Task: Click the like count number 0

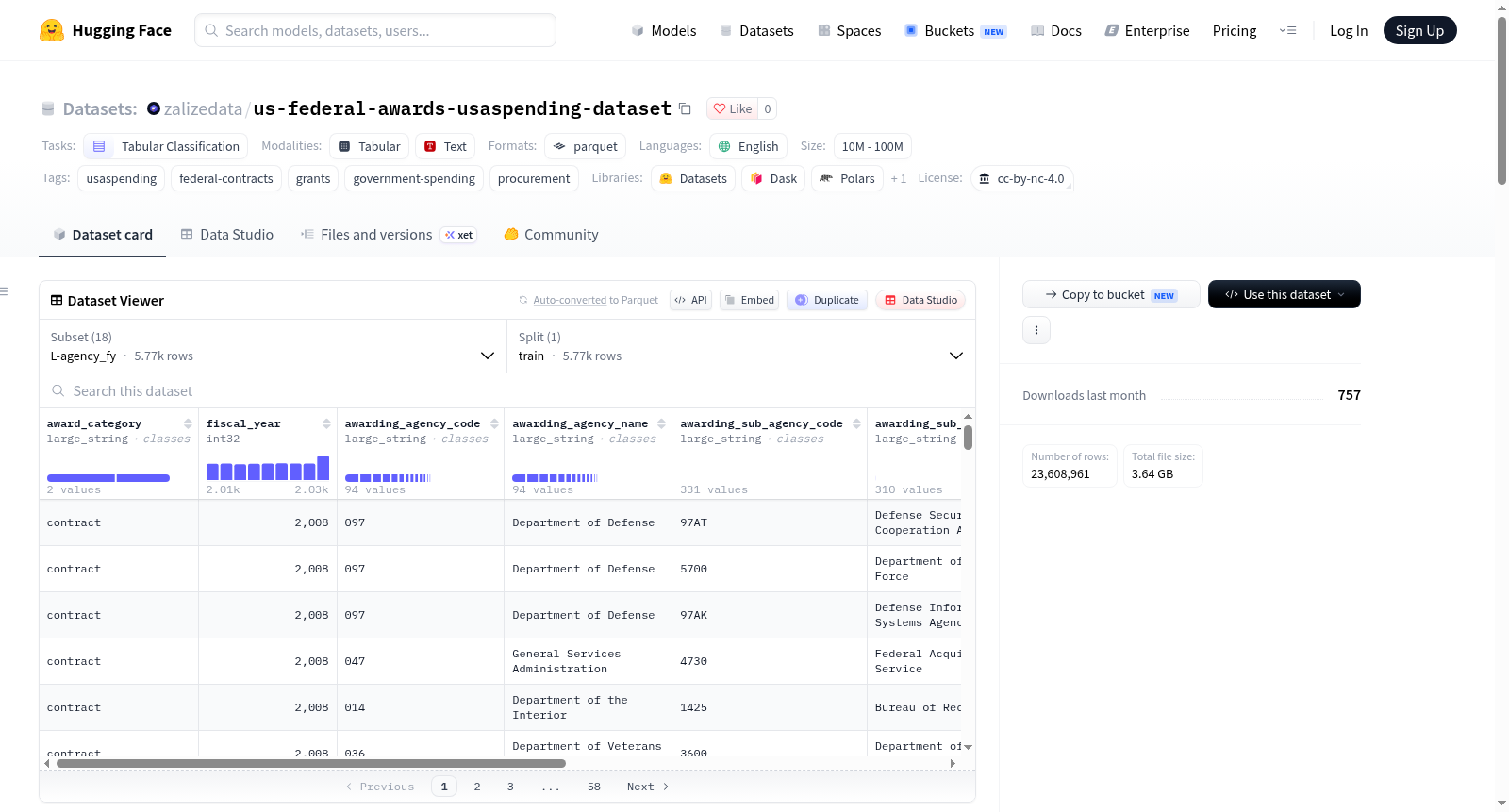Action: [768, 108]
